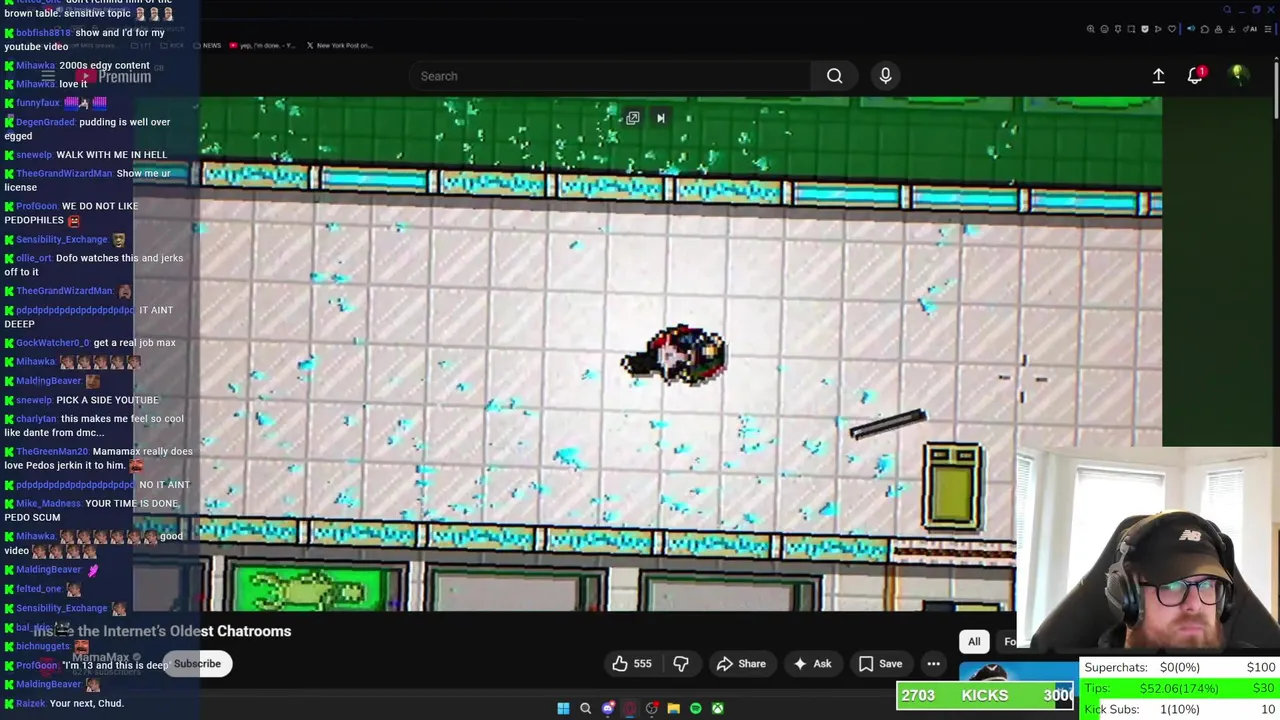Open the browser extensions puzzle icon

(x=1204, y=29)
